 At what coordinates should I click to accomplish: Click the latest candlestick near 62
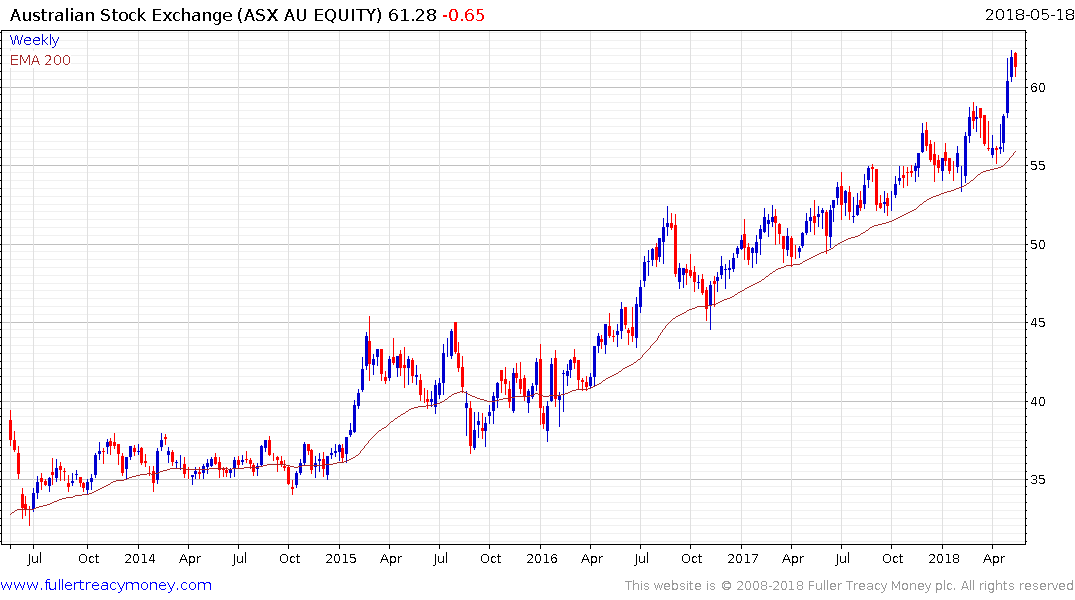(x=1015, y=64)
